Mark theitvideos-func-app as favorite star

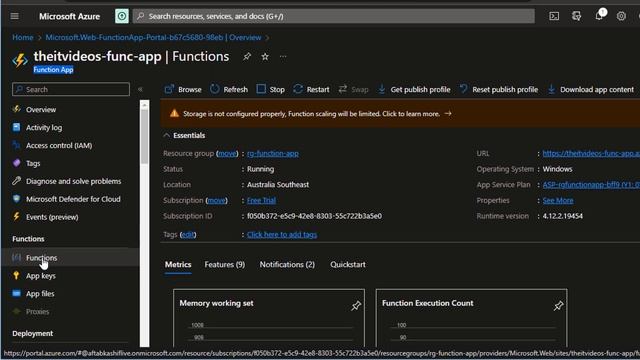click(x=265, y=57)
